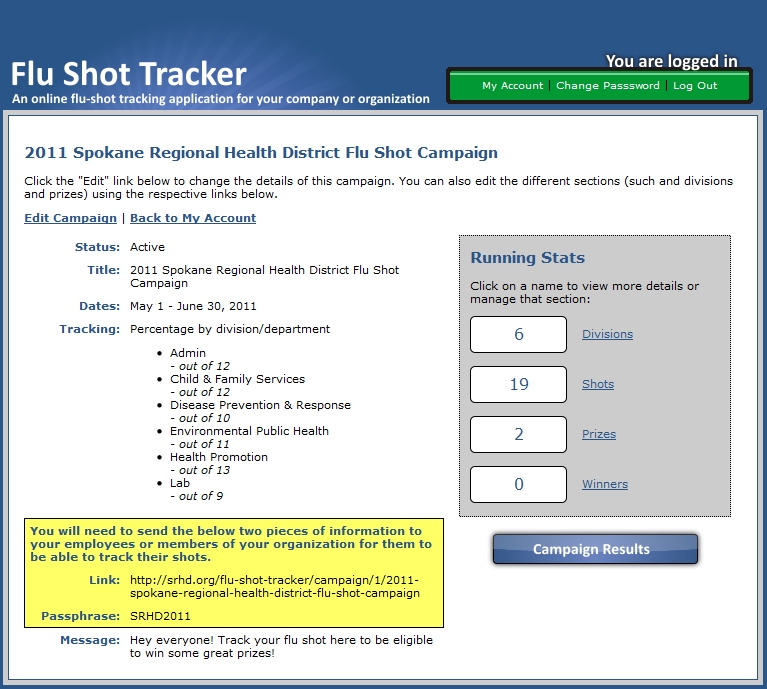
Task: Click the Lab division entry
Action: coord(180,483)
